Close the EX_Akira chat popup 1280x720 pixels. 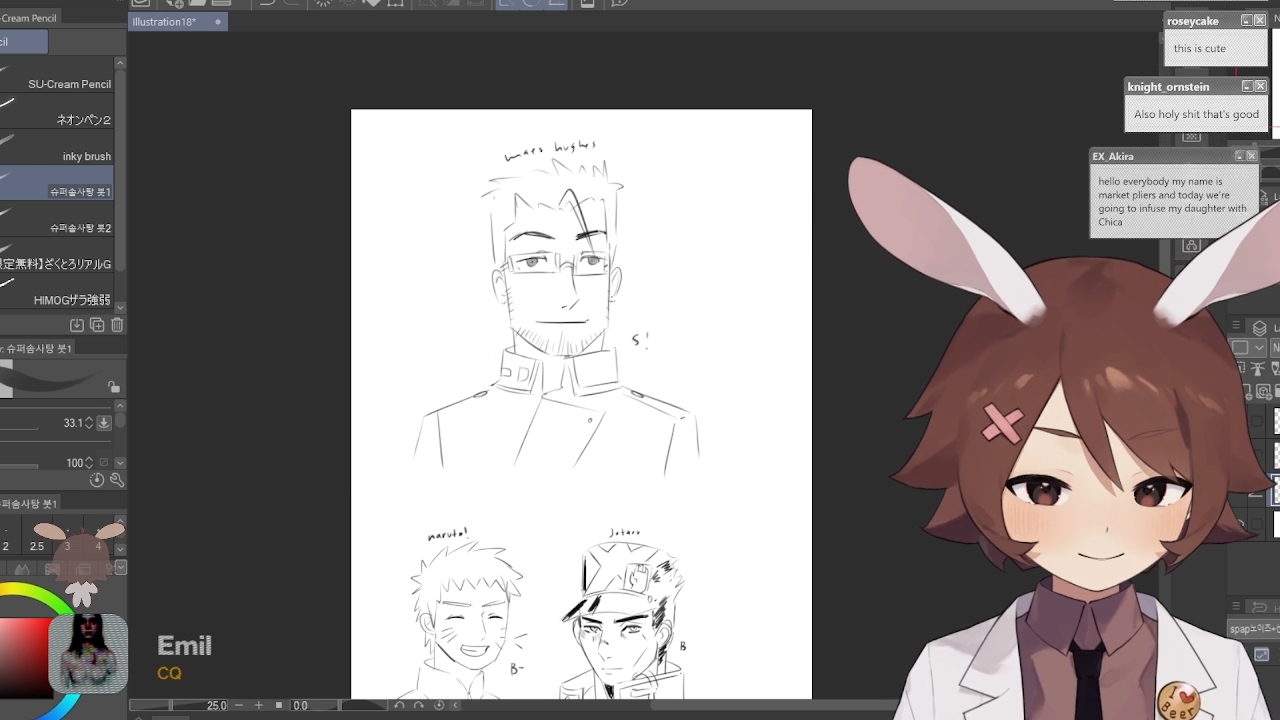coord(1251,156)
